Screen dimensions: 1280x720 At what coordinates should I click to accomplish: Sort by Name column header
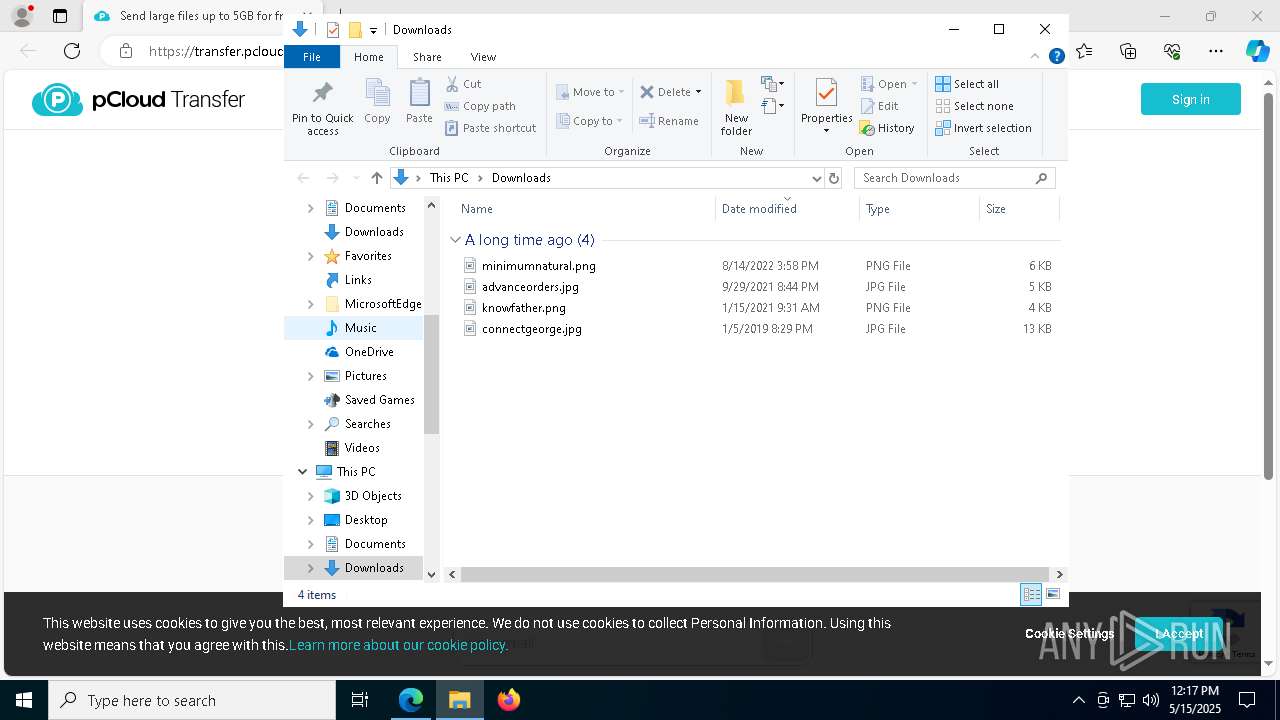click(x=586, y=209)
